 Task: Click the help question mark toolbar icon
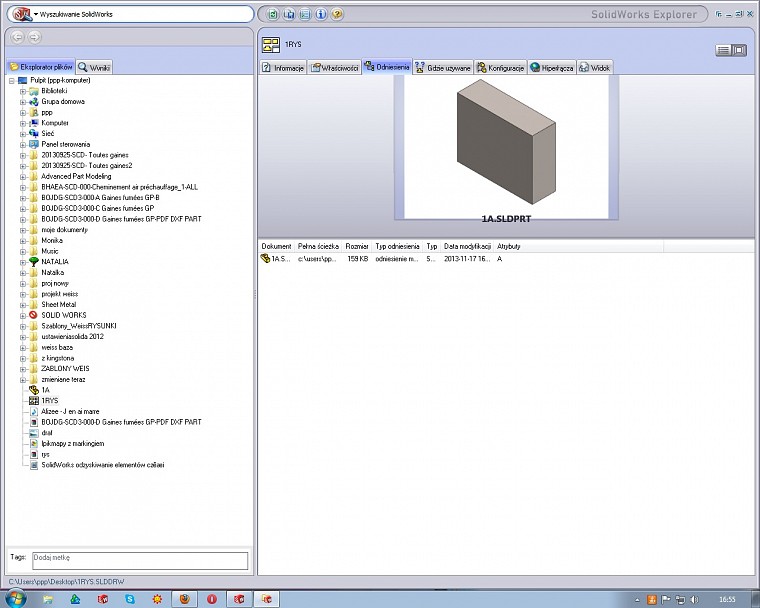click(337, 14)
